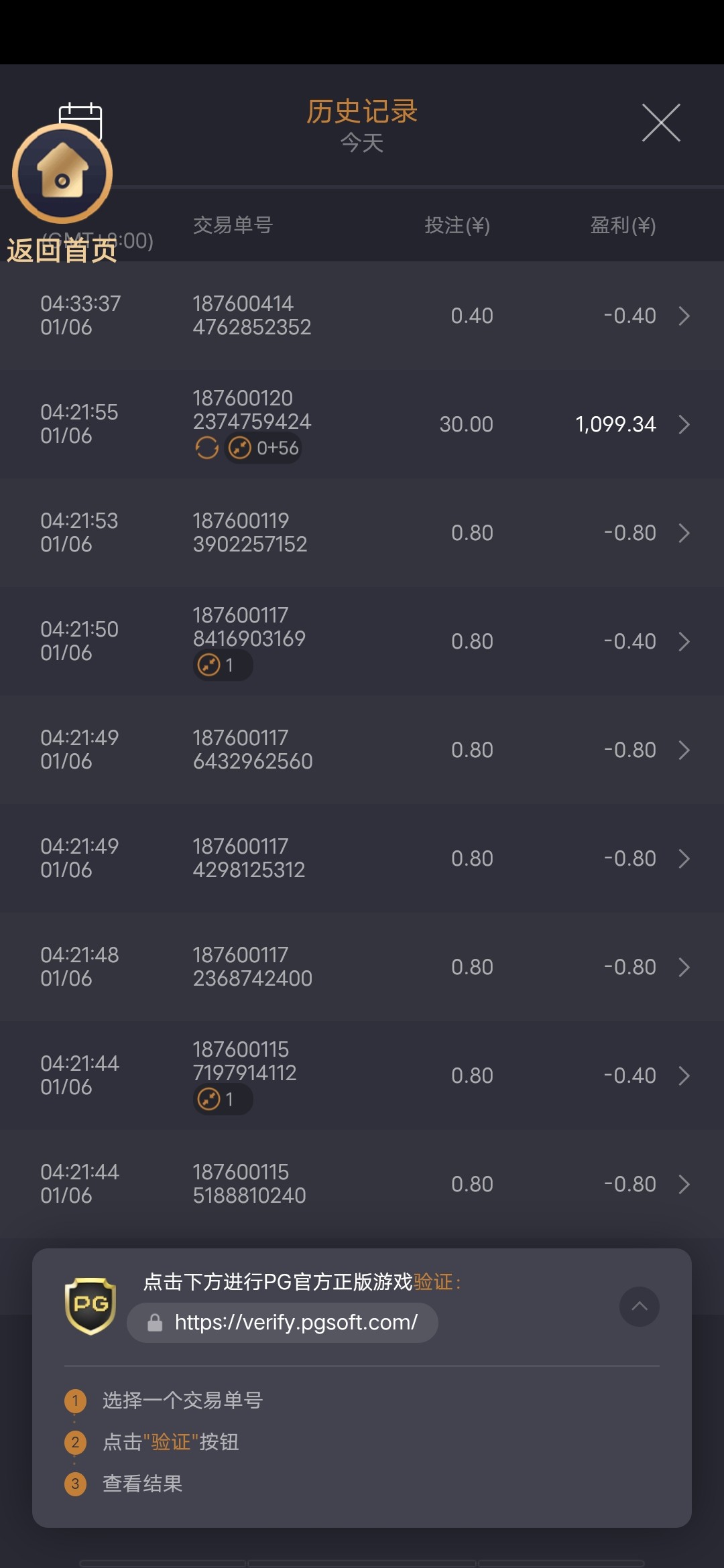The width and height of the screenshot is (724, 1568).
Task: Click the 投注(¥) column header
Action: (457, 225)
